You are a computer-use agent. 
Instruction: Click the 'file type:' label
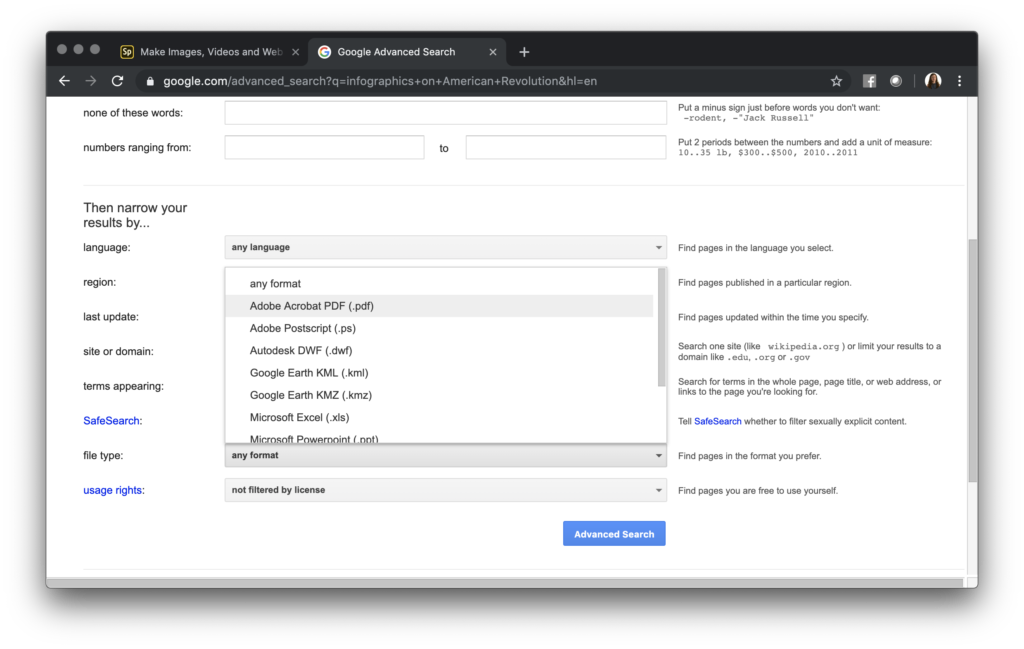pos(103,455)
